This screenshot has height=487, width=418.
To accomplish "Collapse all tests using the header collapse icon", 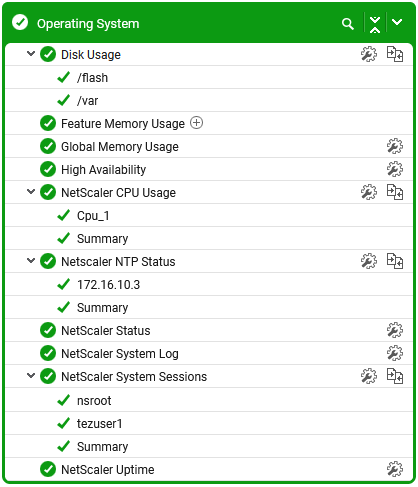I will [375, 24].
